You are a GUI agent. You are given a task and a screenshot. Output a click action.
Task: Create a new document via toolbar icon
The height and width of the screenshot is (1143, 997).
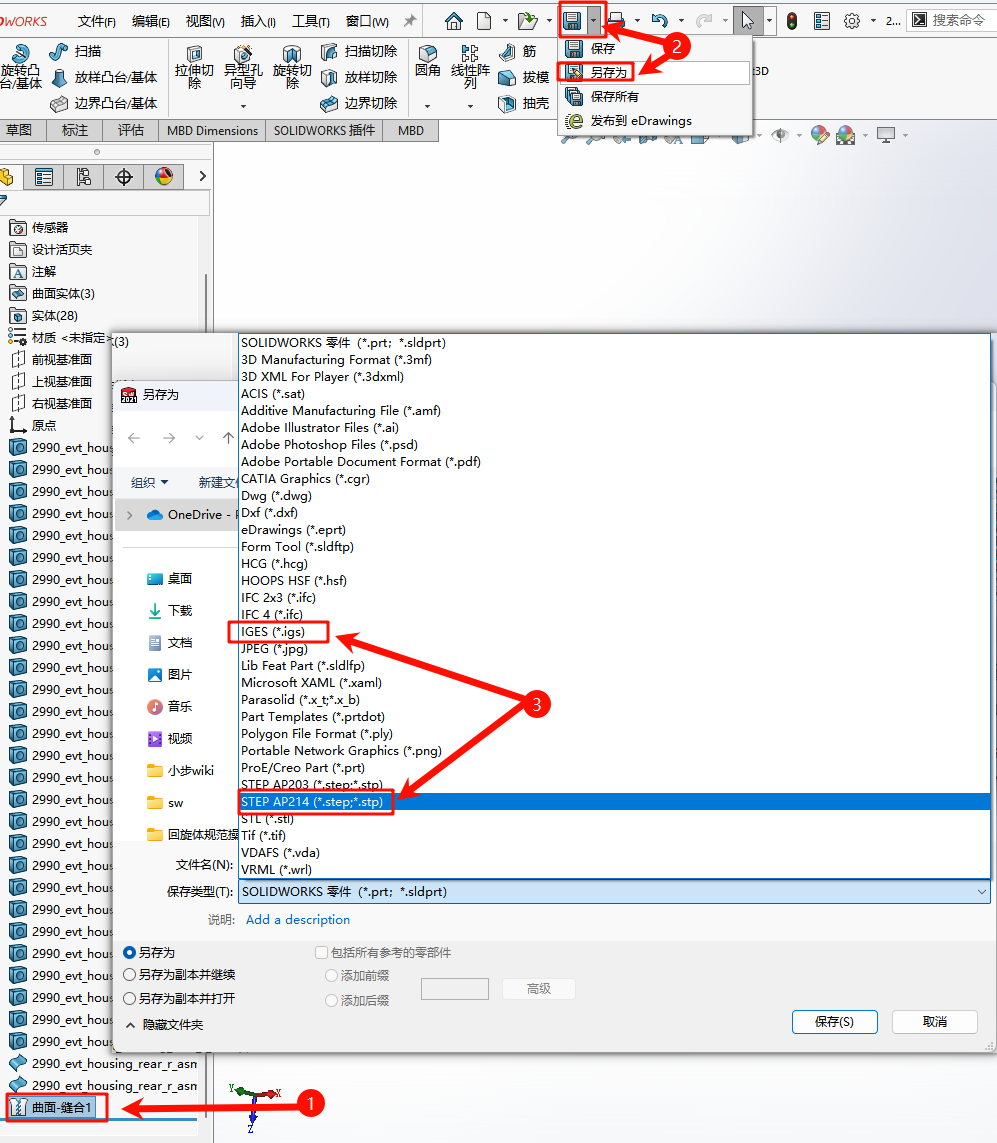[484, 21]
